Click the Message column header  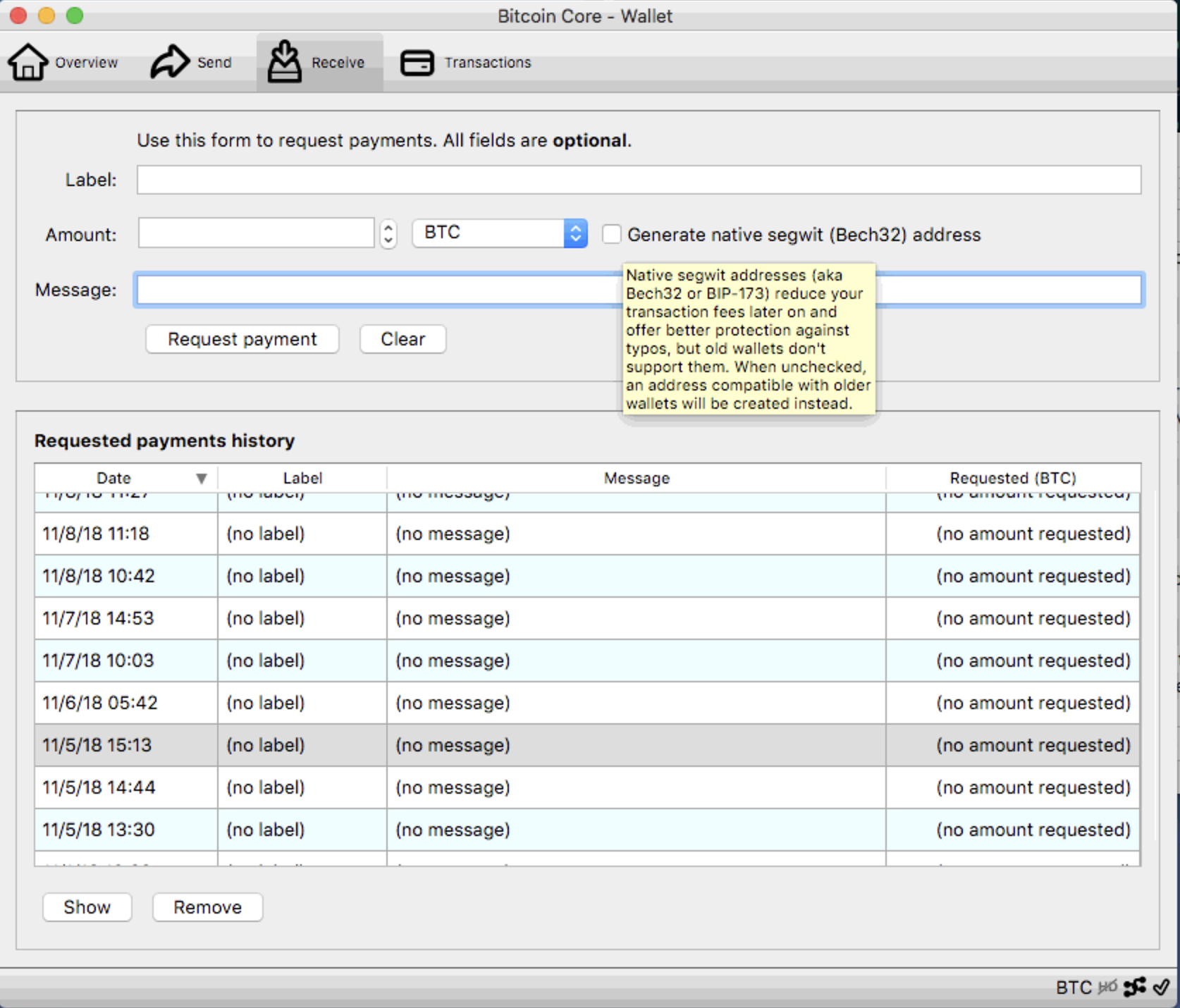(x=637, y=478)
